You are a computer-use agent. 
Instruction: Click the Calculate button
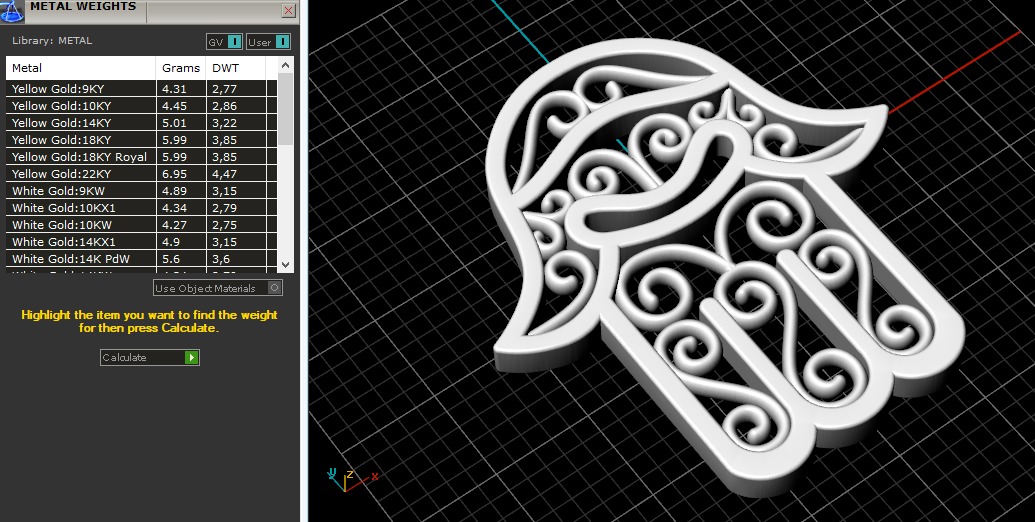150,357
